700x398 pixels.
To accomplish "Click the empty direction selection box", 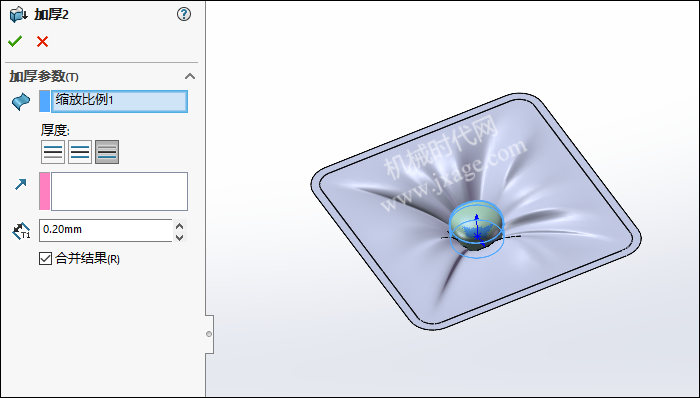I will coord(119,191).
